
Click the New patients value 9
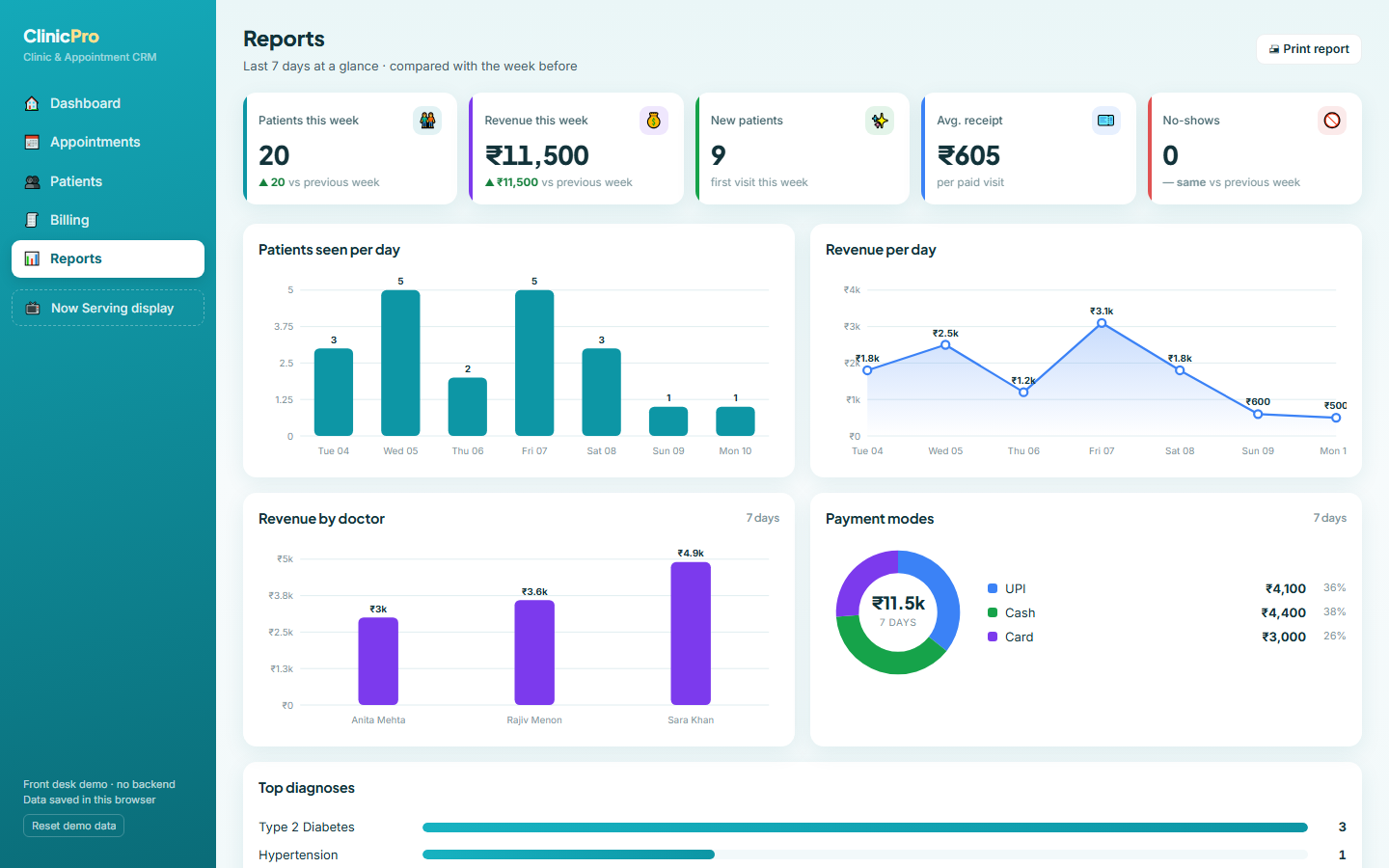pyautogui.click(x=719, y=155)
